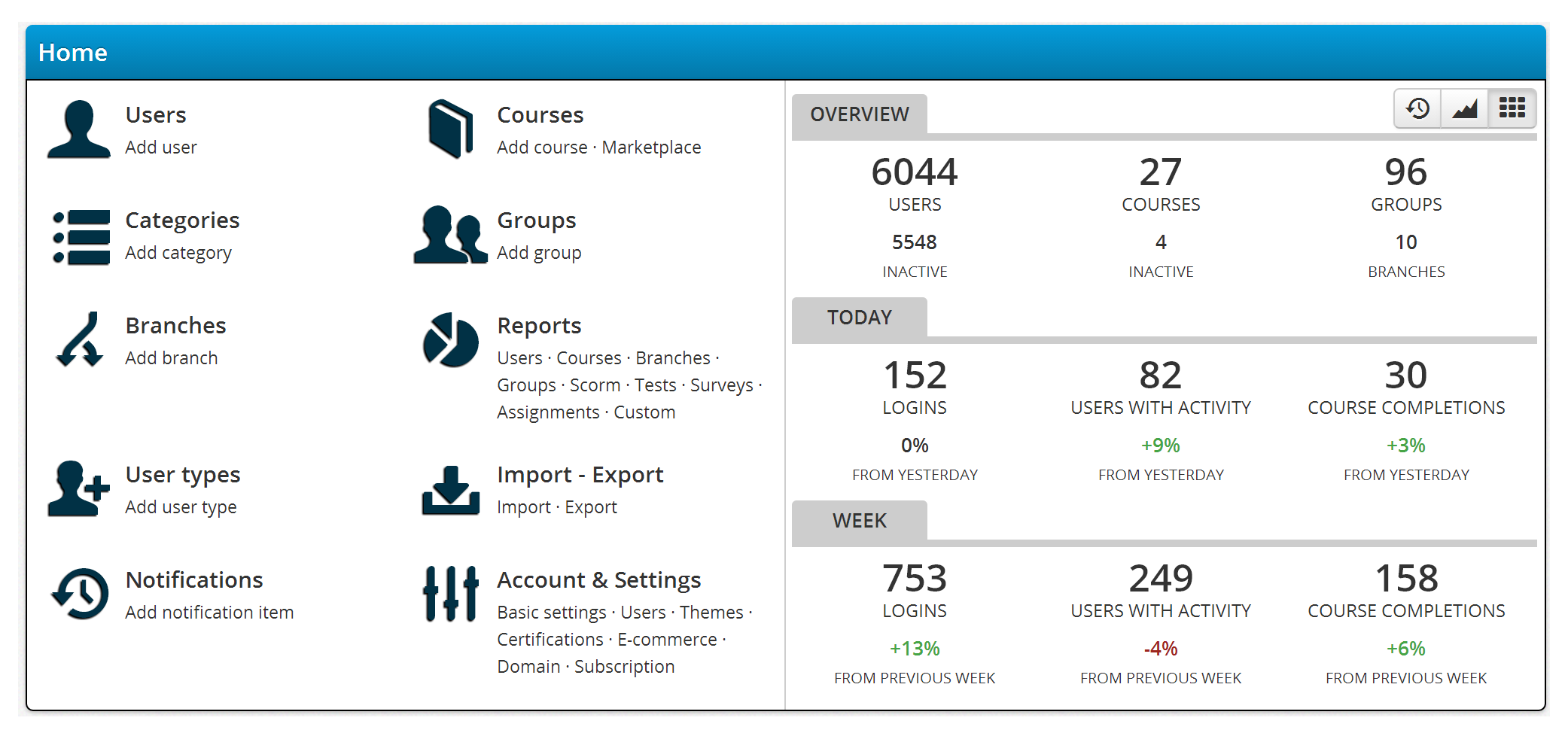Image resolution: width=1568 pixels, height=739 pixels.
Task: Open Scorm report link
Action: coord(595,385)
